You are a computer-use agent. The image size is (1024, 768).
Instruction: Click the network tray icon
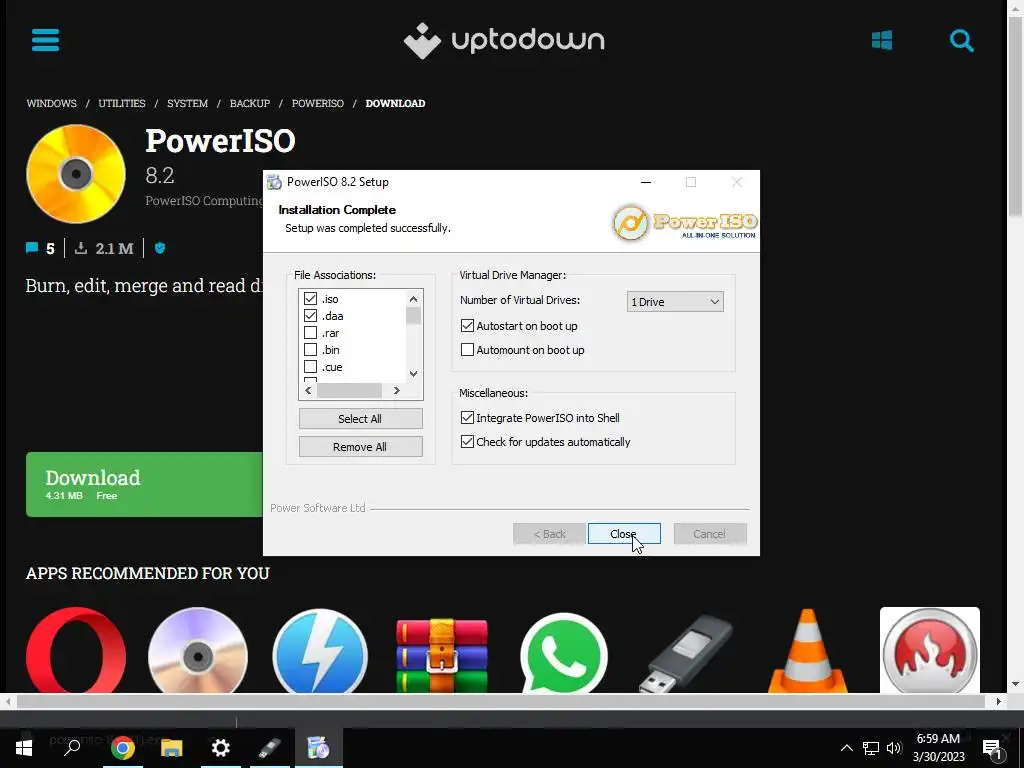click(x=871, y=748)
